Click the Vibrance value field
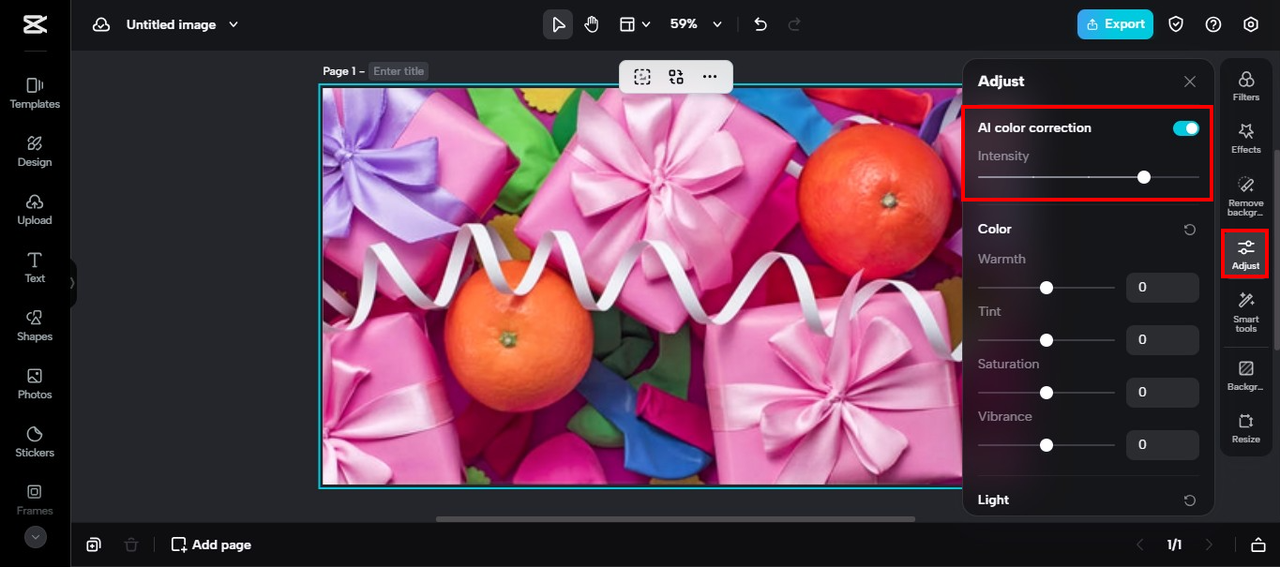Viewport: 1280px width, 567px height. pos(1162,445)
